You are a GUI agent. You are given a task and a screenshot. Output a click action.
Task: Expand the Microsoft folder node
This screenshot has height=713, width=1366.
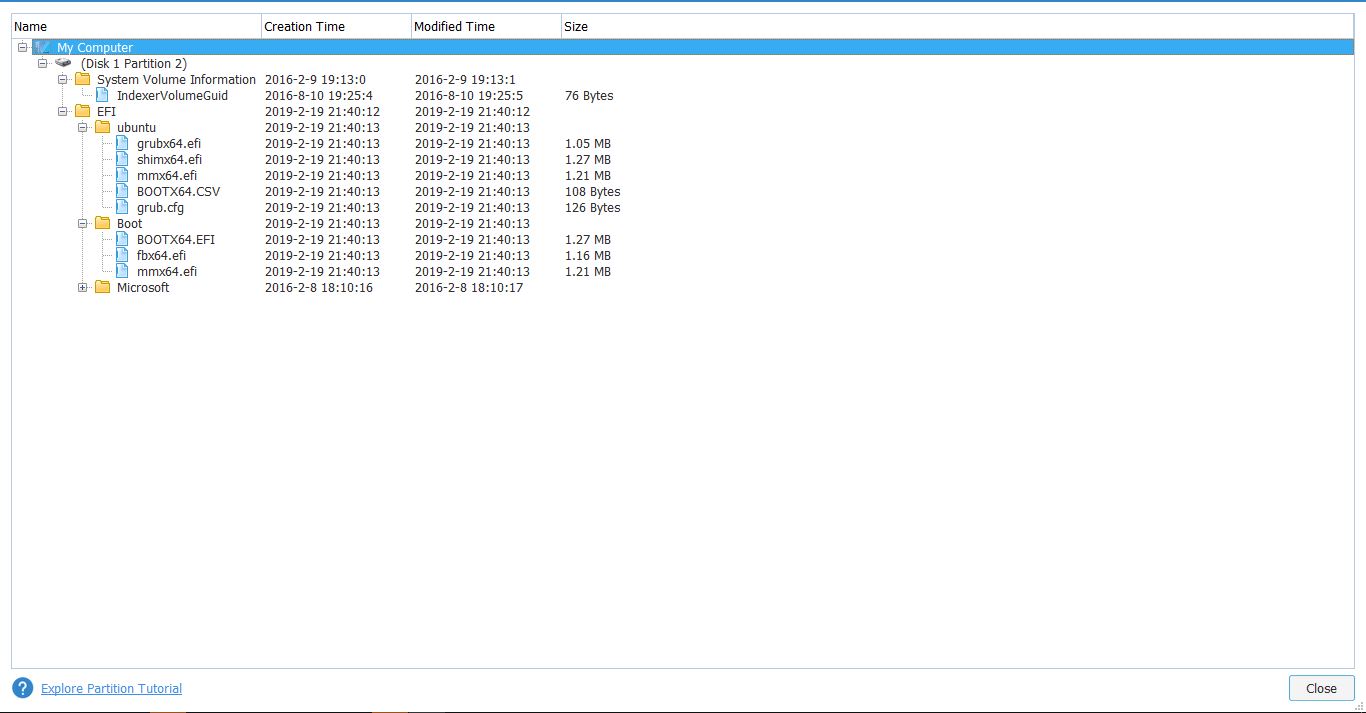pyautogui.click(x=83, y=288)
